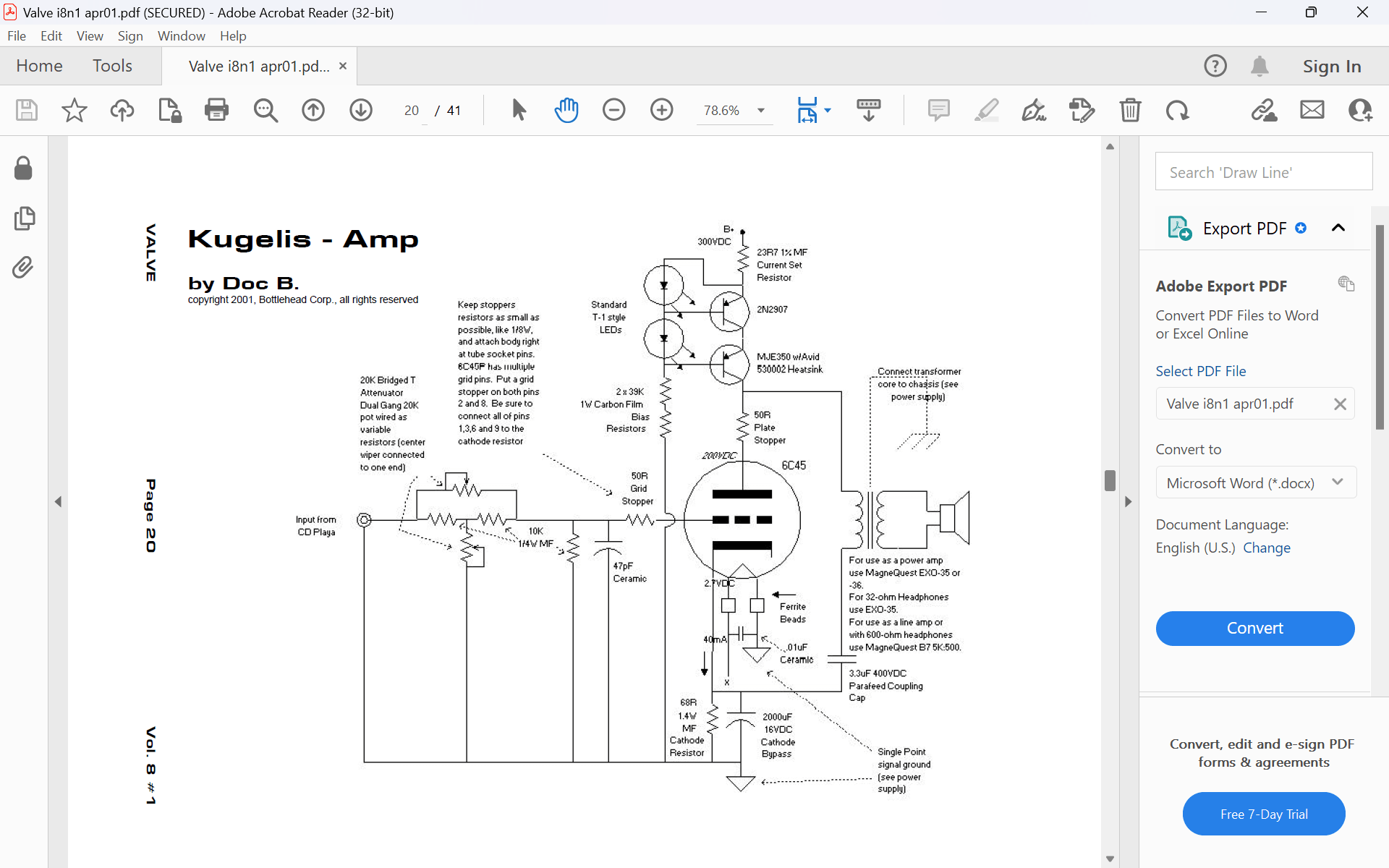1389x868 pixels.
Task: Click the scroll up arrow of document
Action: point(1110,147)
